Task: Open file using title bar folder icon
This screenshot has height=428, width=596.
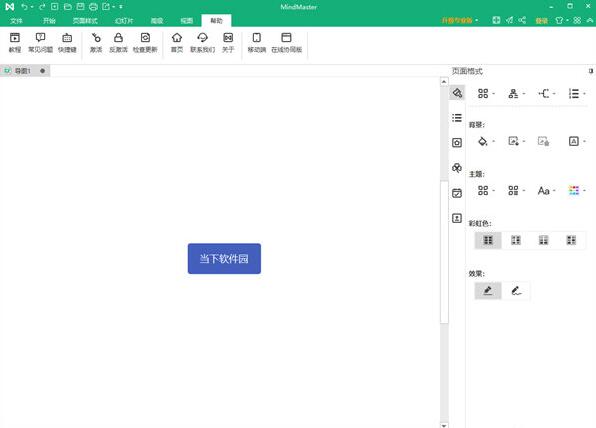Action: click(x=68, y=7)
